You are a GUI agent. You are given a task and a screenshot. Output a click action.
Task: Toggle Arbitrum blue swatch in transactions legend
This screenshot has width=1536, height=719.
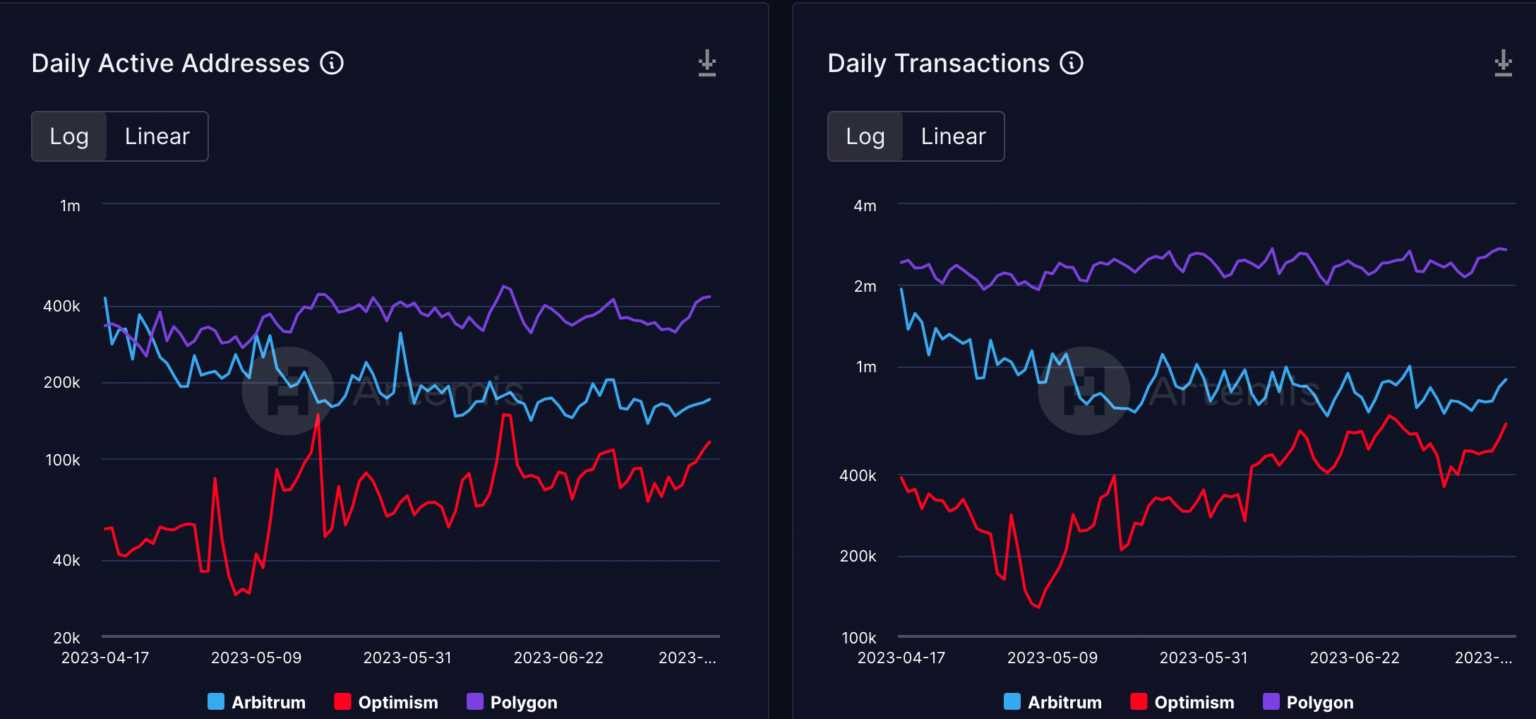(x=1012, y=702)
